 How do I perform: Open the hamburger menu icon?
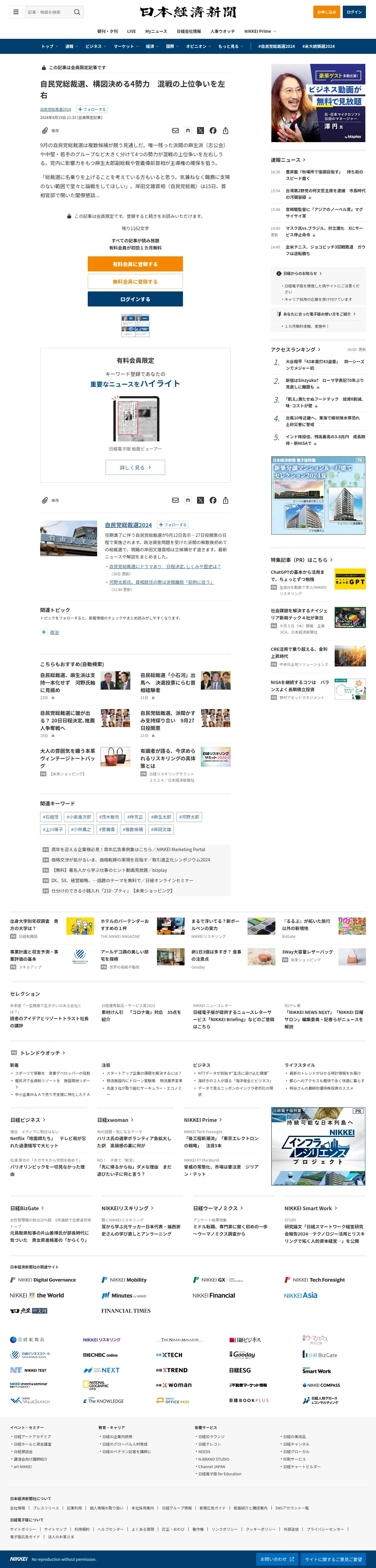[x=15, y=12]
